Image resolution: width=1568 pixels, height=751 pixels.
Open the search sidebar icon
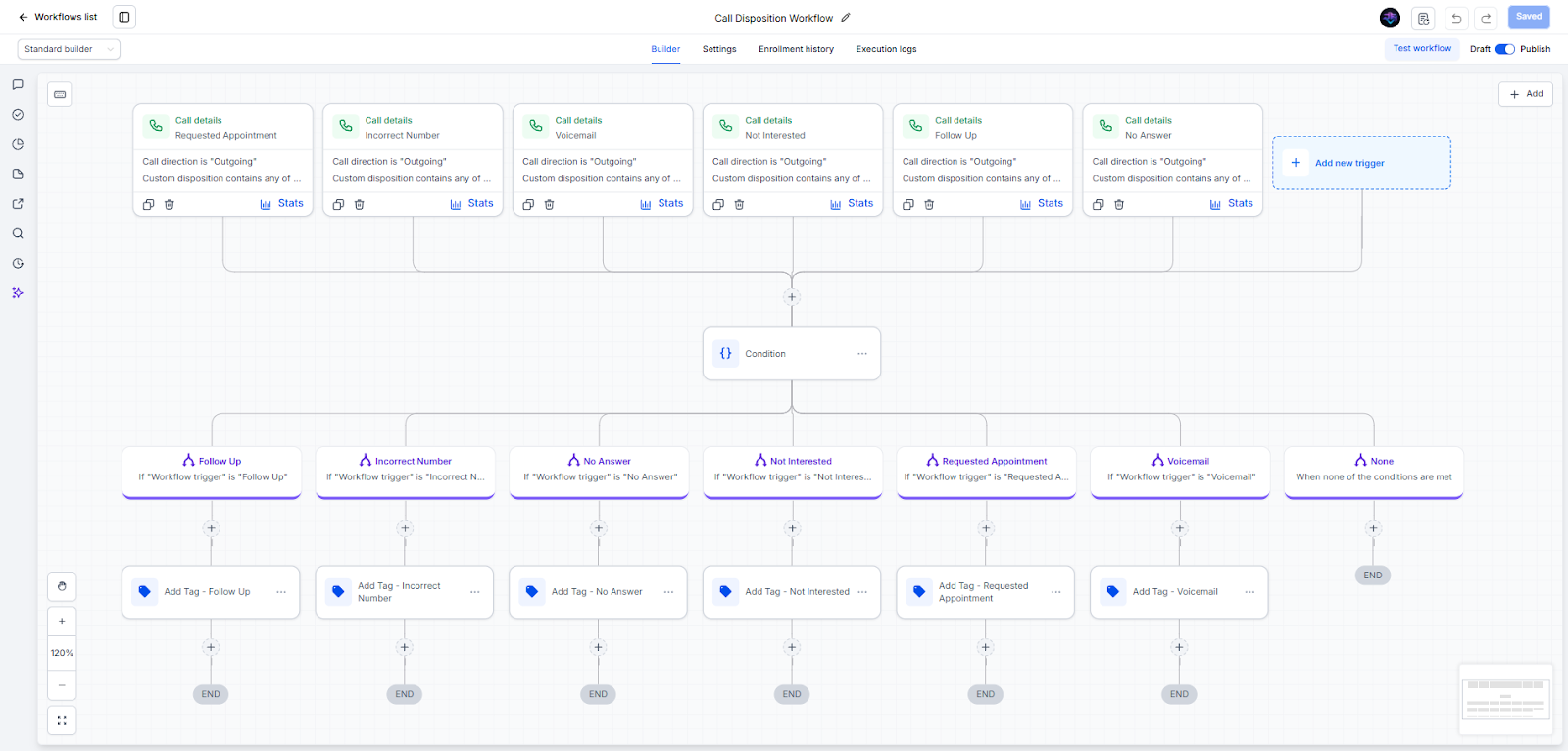[x=18, y=233]
